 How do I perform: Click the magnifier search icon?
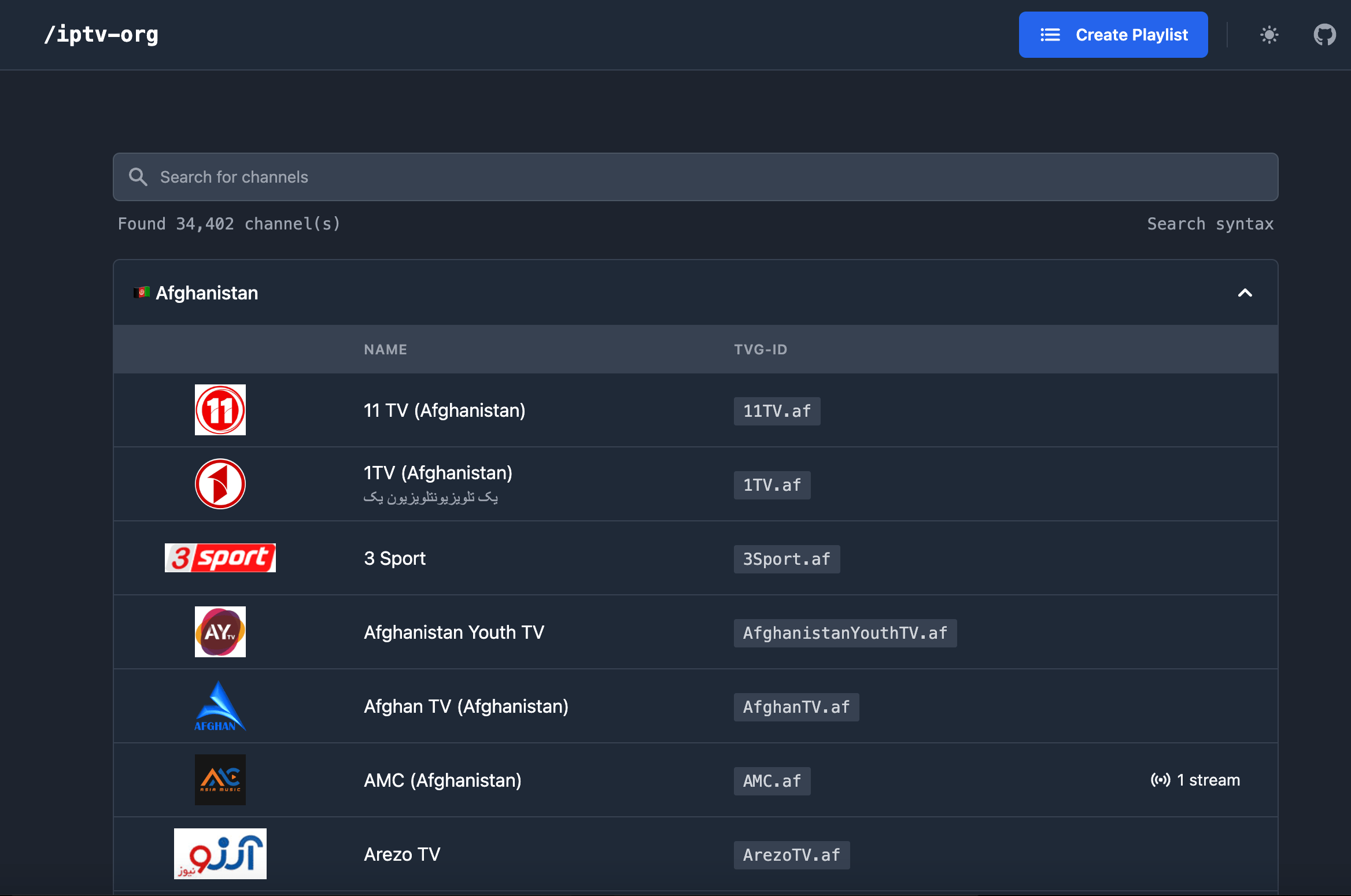coord(138,177)
